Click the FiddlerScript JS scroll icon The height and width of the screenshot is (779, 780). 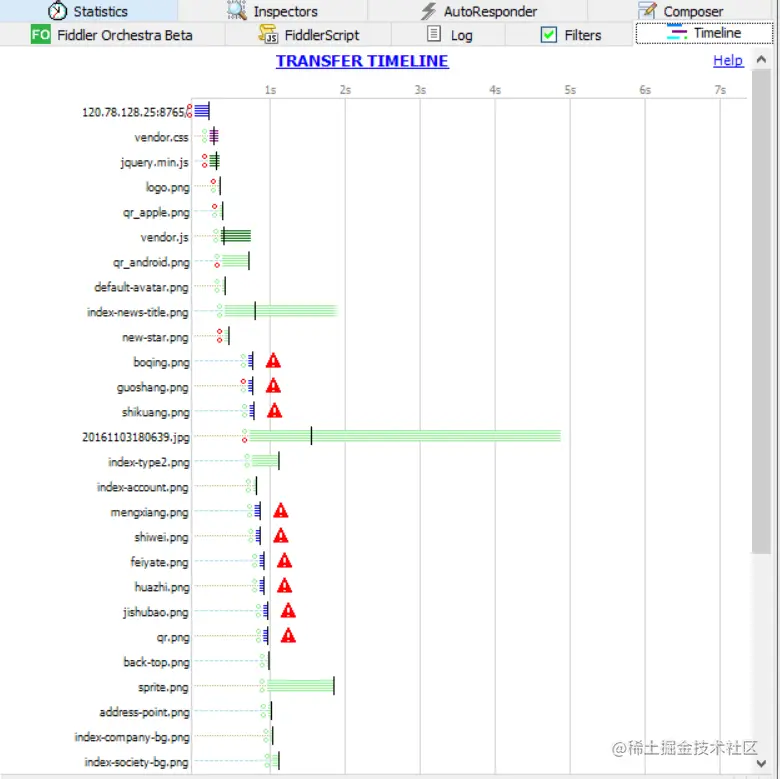click(268, 34)
